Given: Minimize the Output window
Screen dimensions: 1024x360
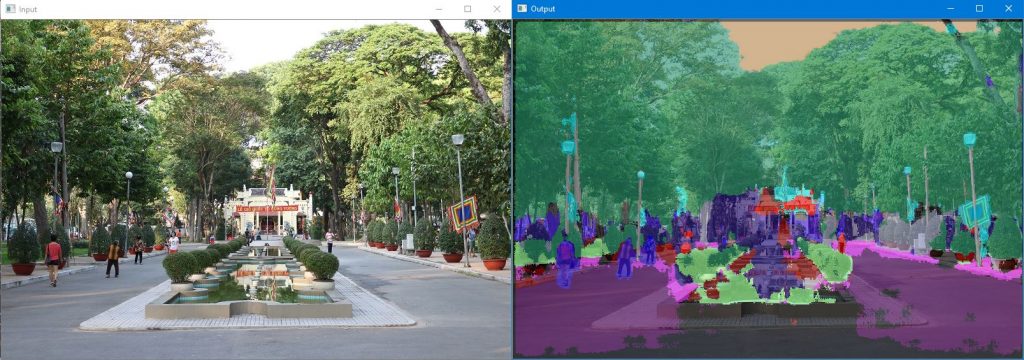Looking at the screenshot, I should [x=950, y=8].
